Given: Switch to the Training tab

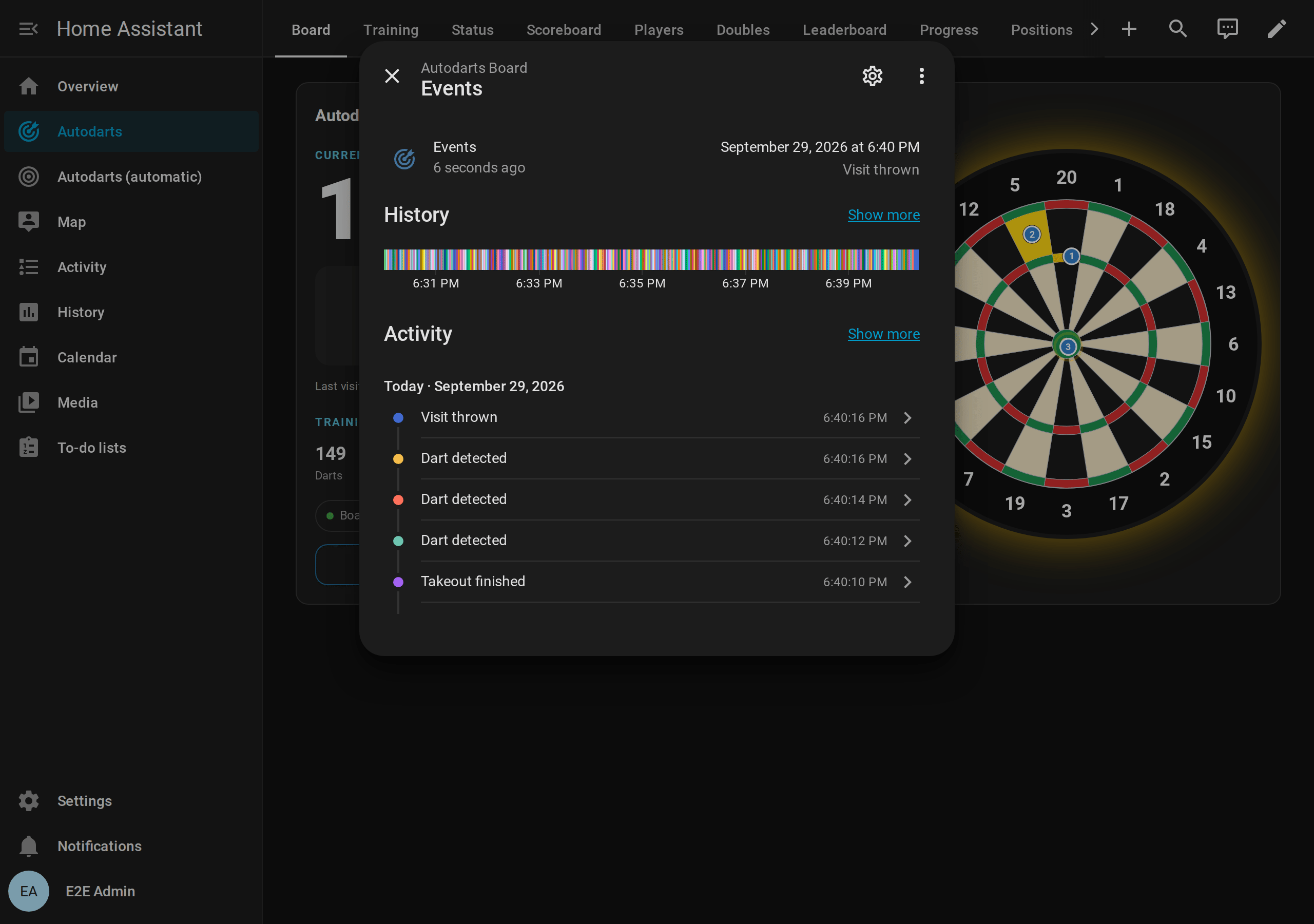Looking at the screenshot, I should 391,30.
